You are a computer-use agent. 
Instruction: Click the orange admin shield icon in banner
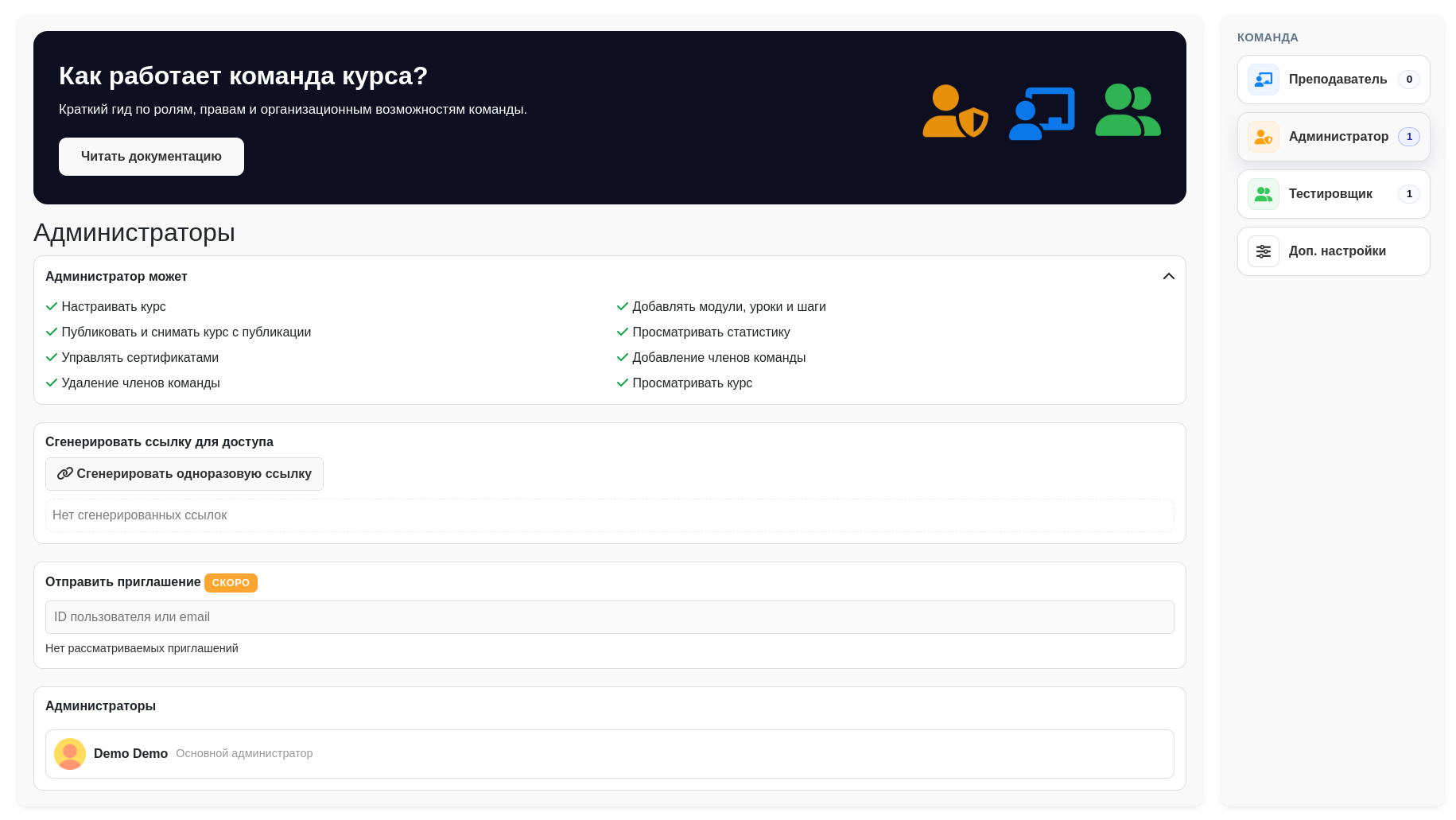point(955,111)
